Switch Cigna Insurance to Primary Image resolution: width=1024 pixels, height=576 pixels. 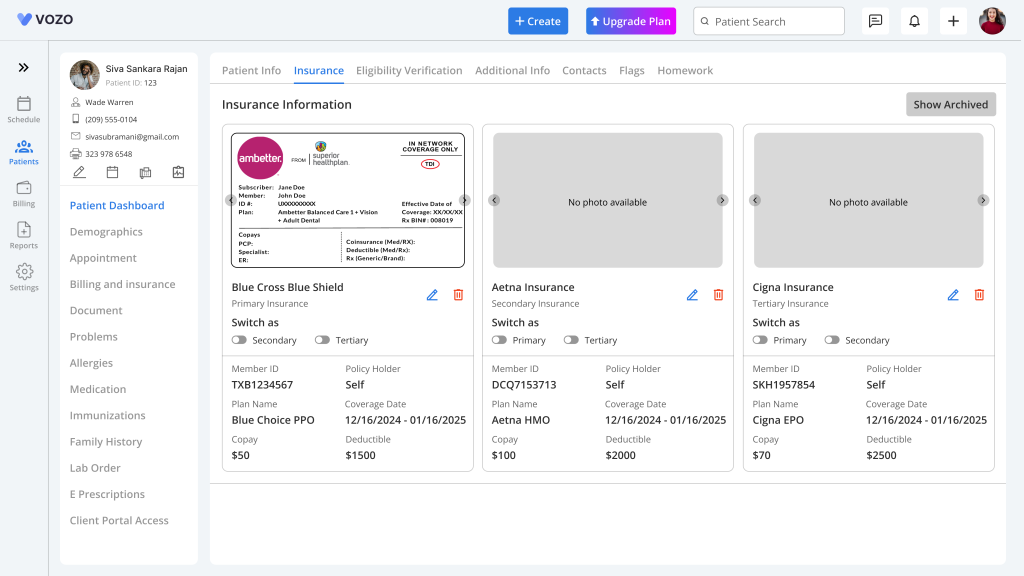pyautogui.click(x=760, y=340)
